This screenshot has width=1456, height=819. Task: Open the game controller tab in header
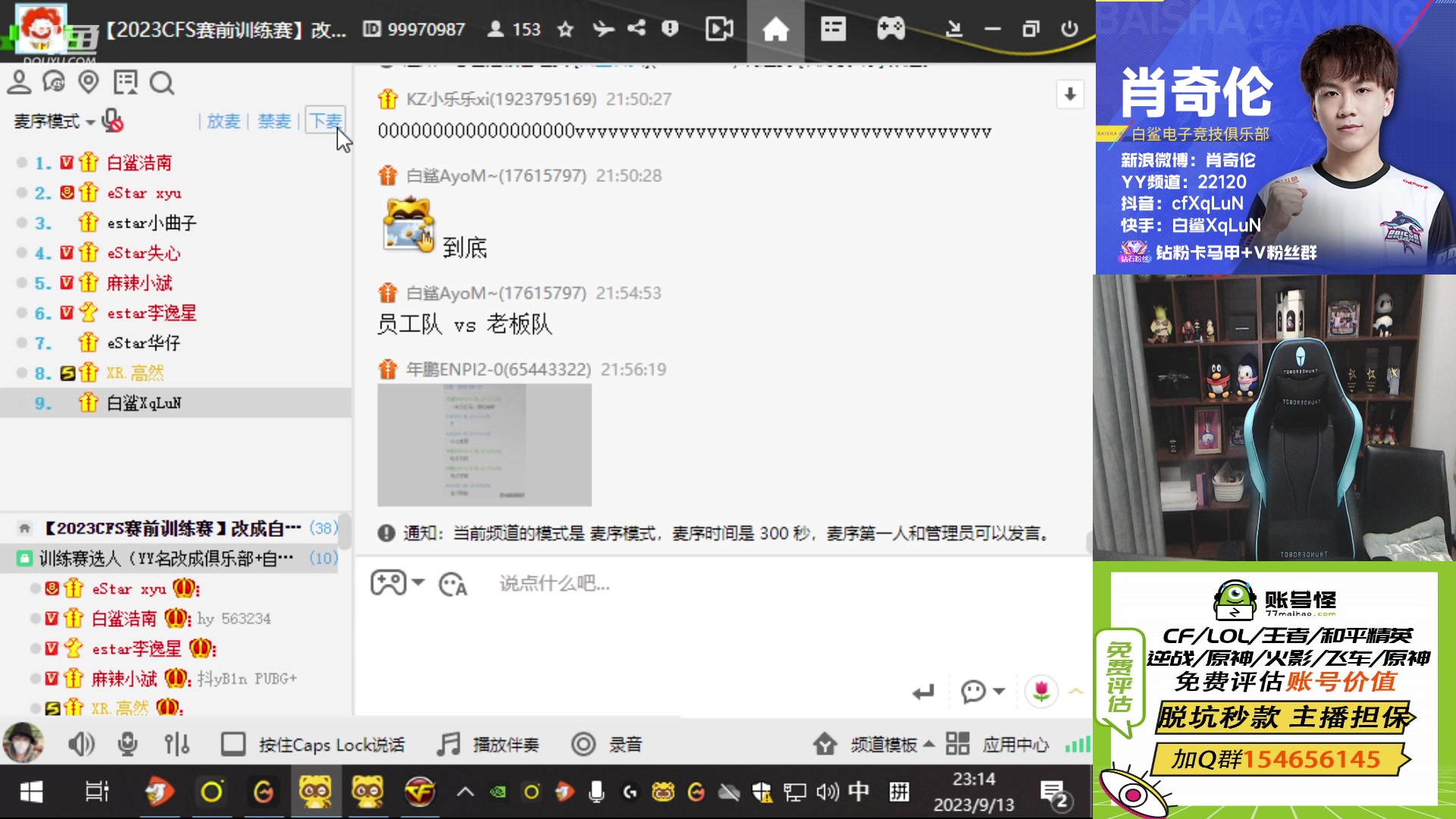click(x=890, y=29)
